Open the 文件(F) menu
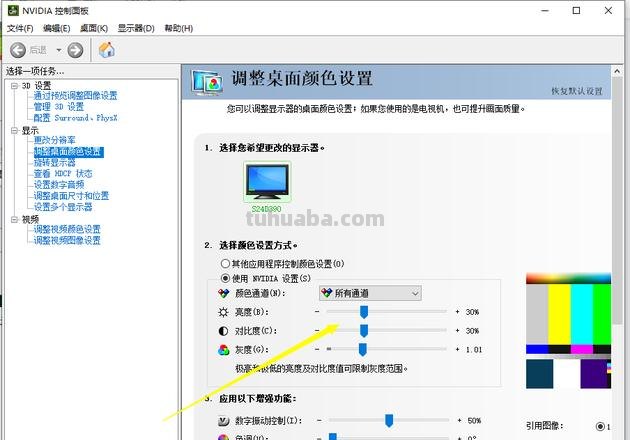Image resolution: width=630 pixels, height=440 pixels. point(20,28)
